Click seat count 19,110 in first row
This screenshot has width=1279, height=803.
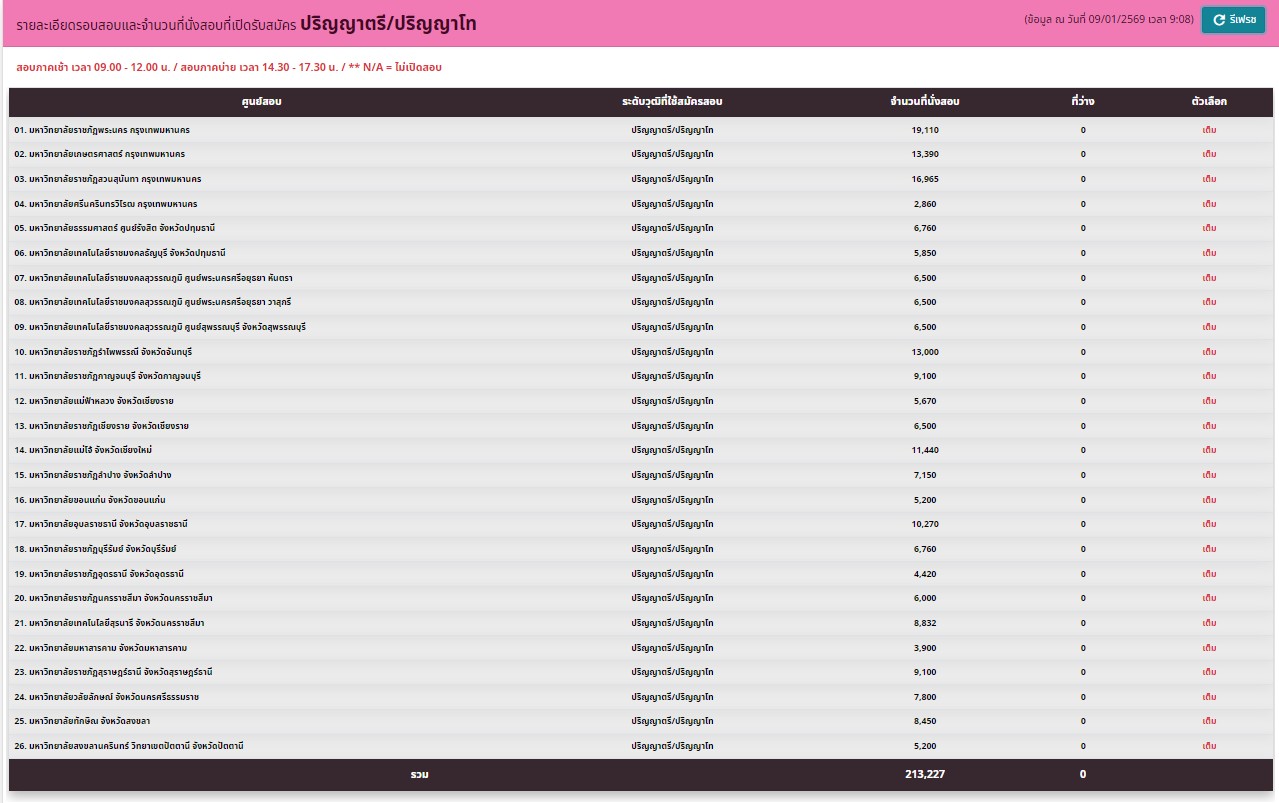coord(925,130)
